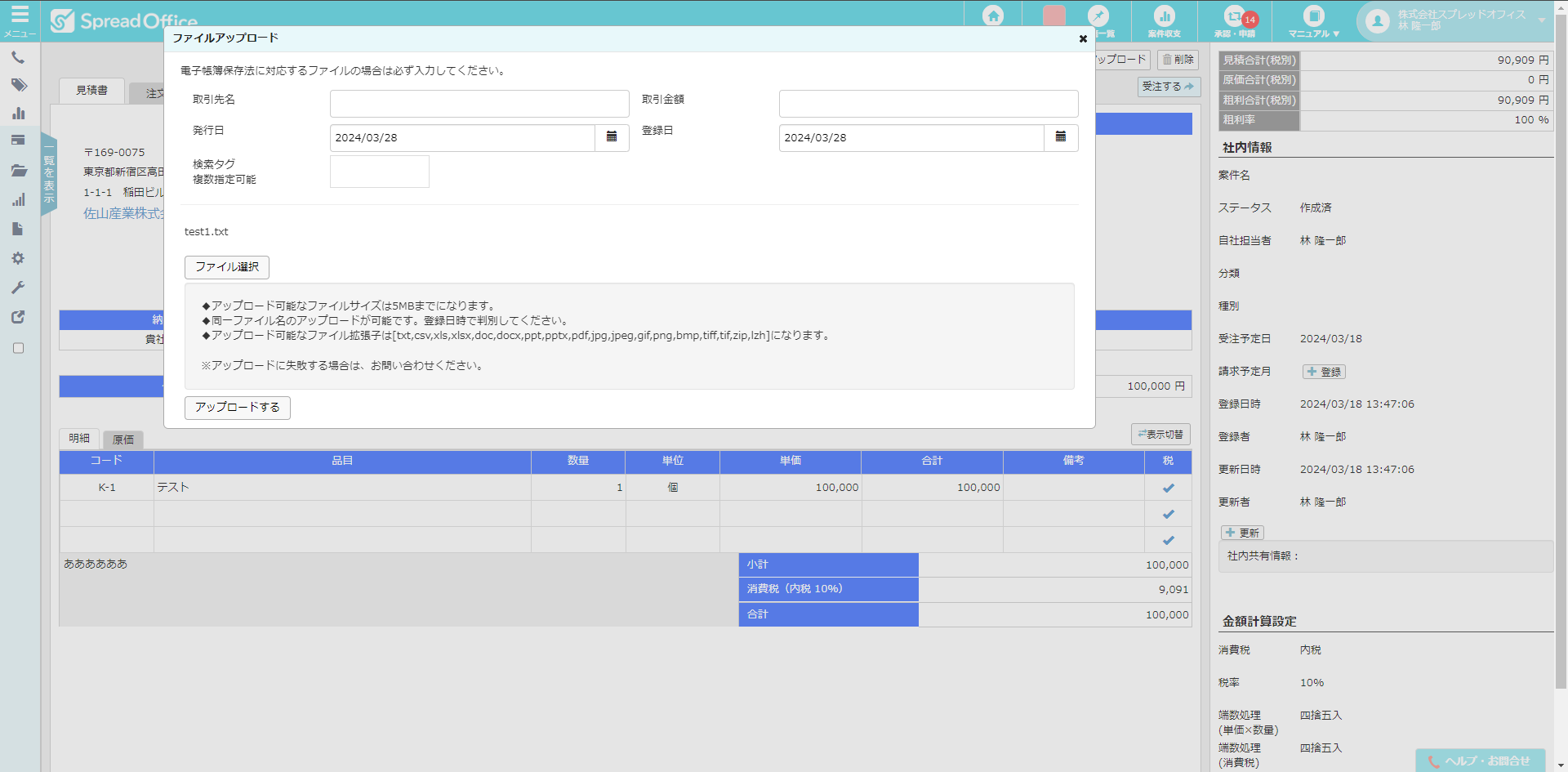
Task: Click the アップロードする button
Action: (238, 408)
